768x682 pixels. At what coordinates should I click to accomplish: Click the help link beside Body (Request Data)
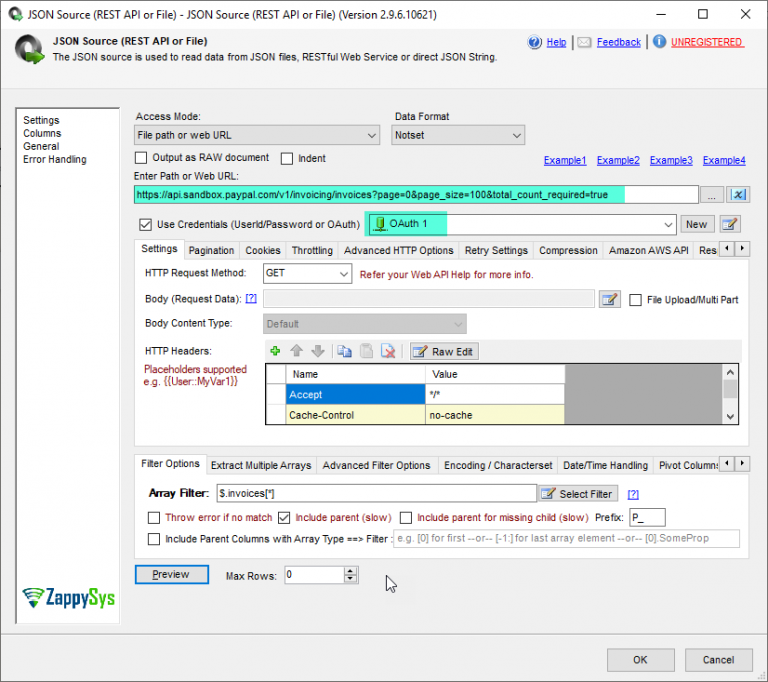251,298
